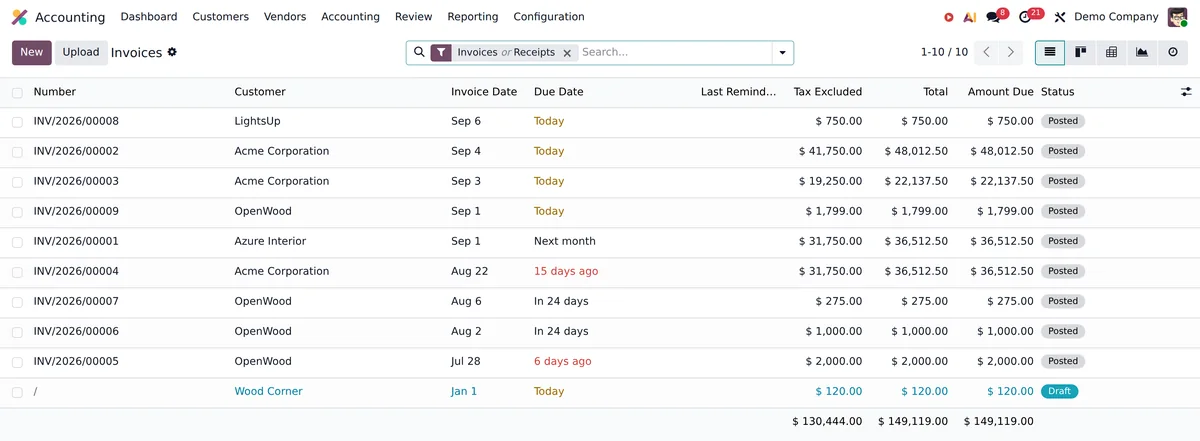Image resolution: width=1200 pixels, height=441 pixels.
Task: Check the box for INV/2026/00007
Action: click(x=17, y=302)
